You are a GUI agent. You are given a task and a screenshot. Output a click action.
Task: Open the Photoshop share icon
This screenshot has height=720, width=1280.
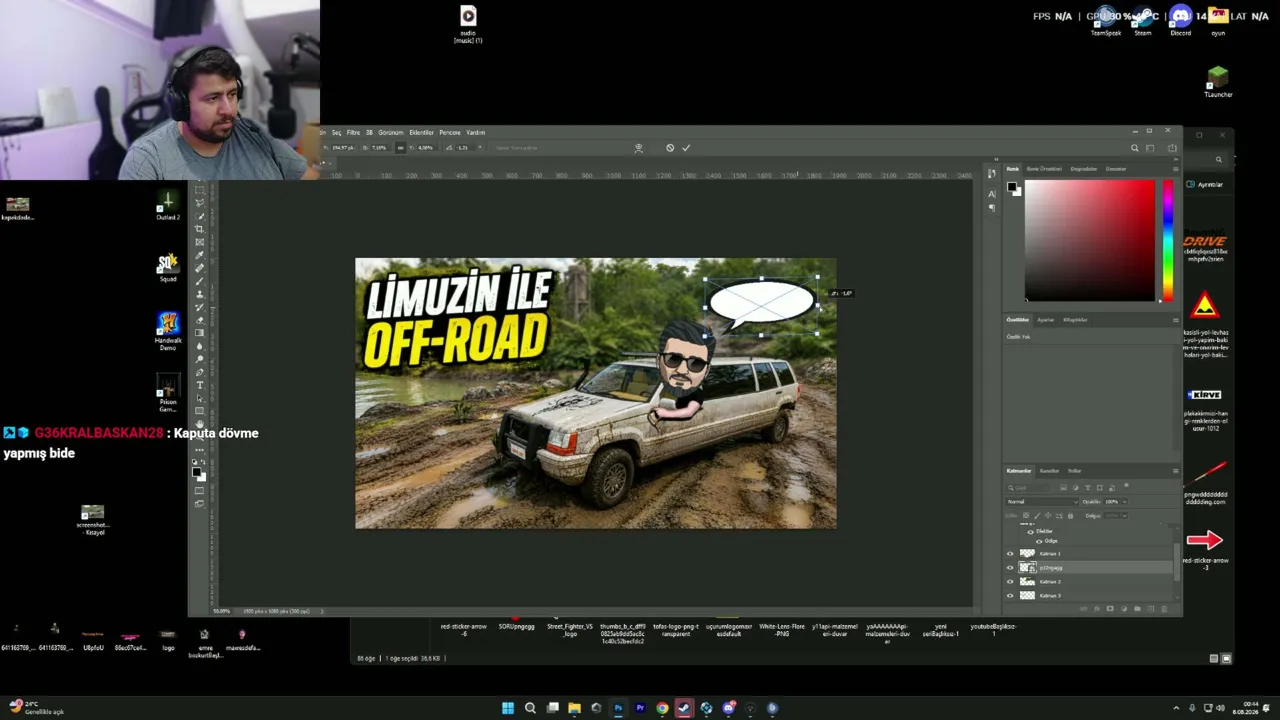[1172, 148]
